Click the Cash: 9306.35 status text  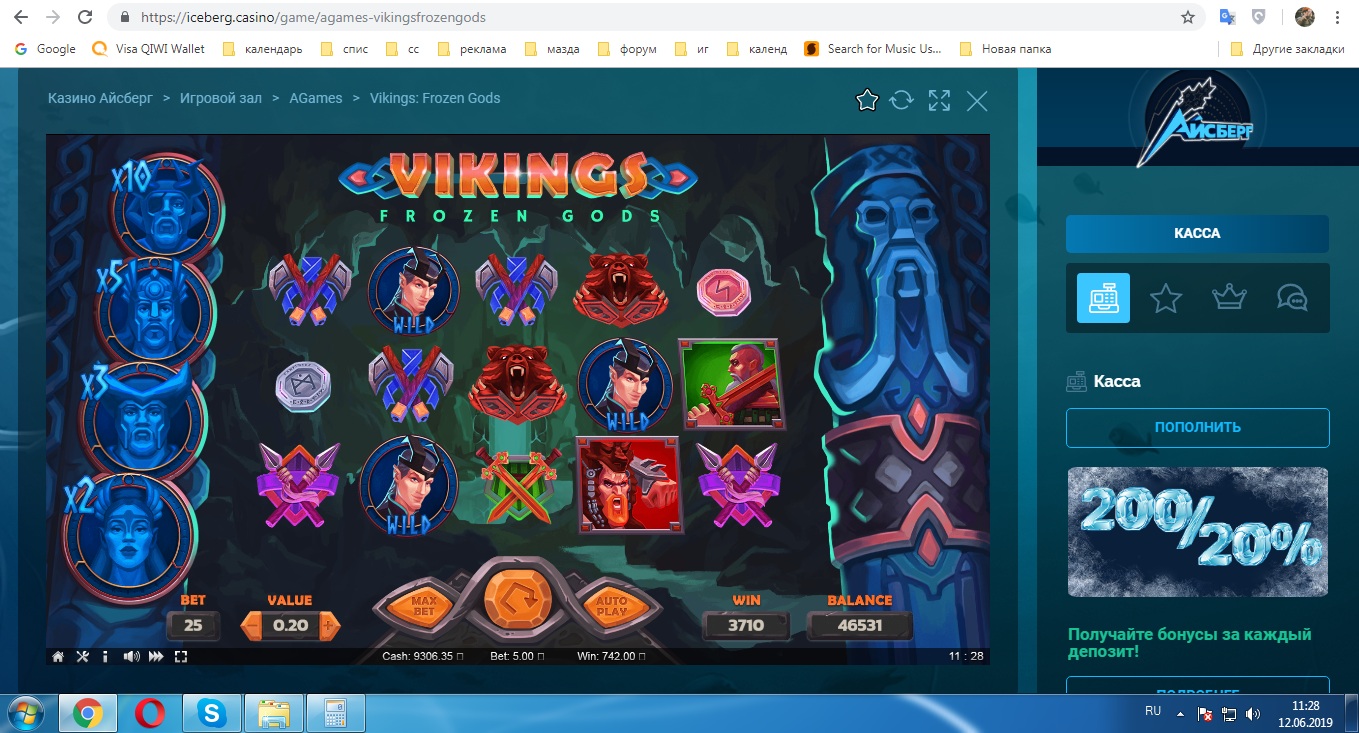click(x=425, y=657)
